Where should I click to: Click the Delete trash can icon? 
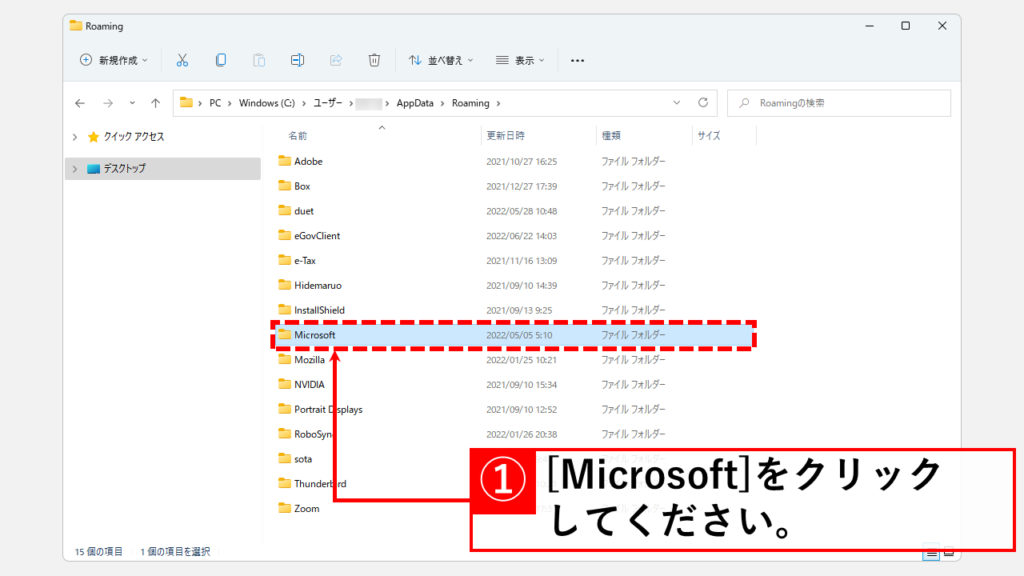(x=374, y=60)
